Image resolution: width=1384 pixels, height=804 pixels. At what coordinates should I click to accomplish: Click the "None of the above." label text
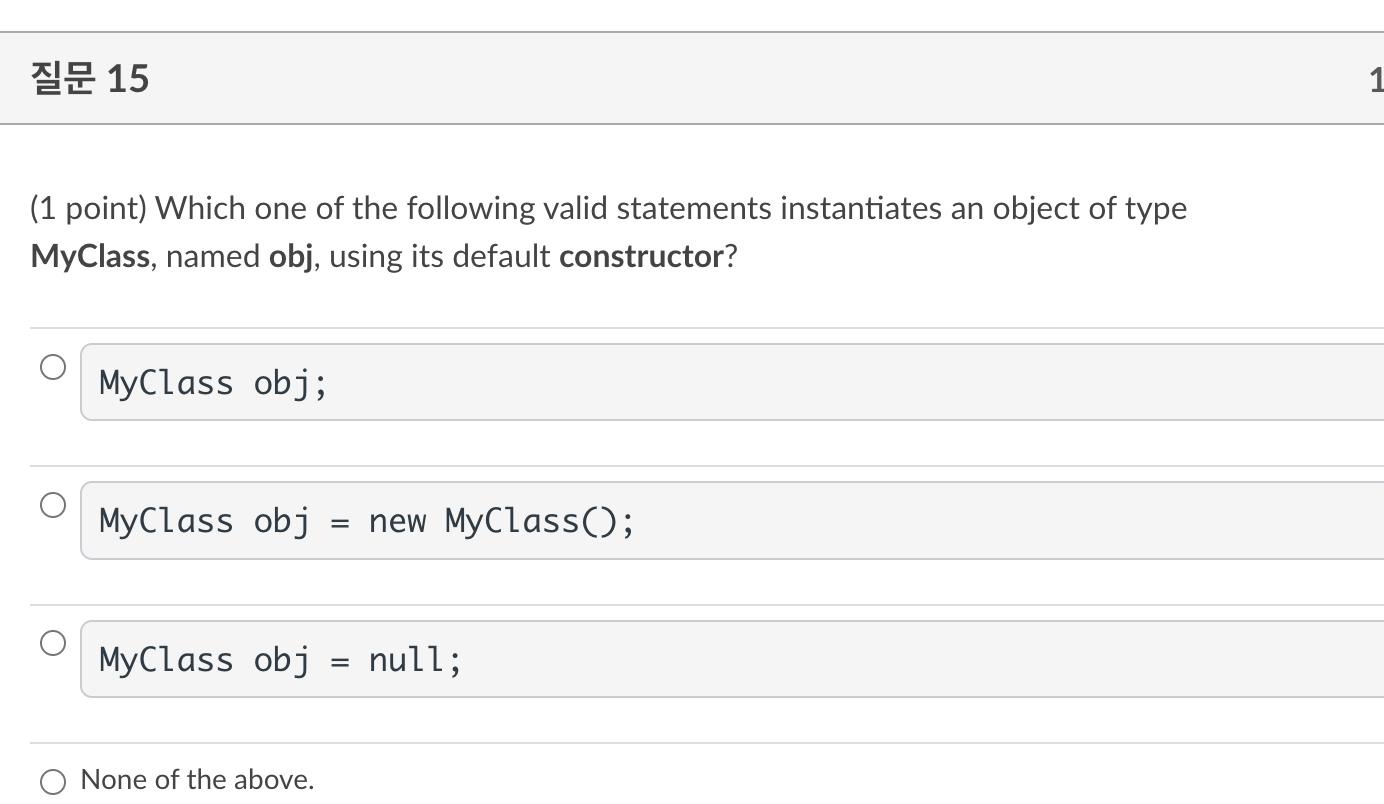click(197, 780)
